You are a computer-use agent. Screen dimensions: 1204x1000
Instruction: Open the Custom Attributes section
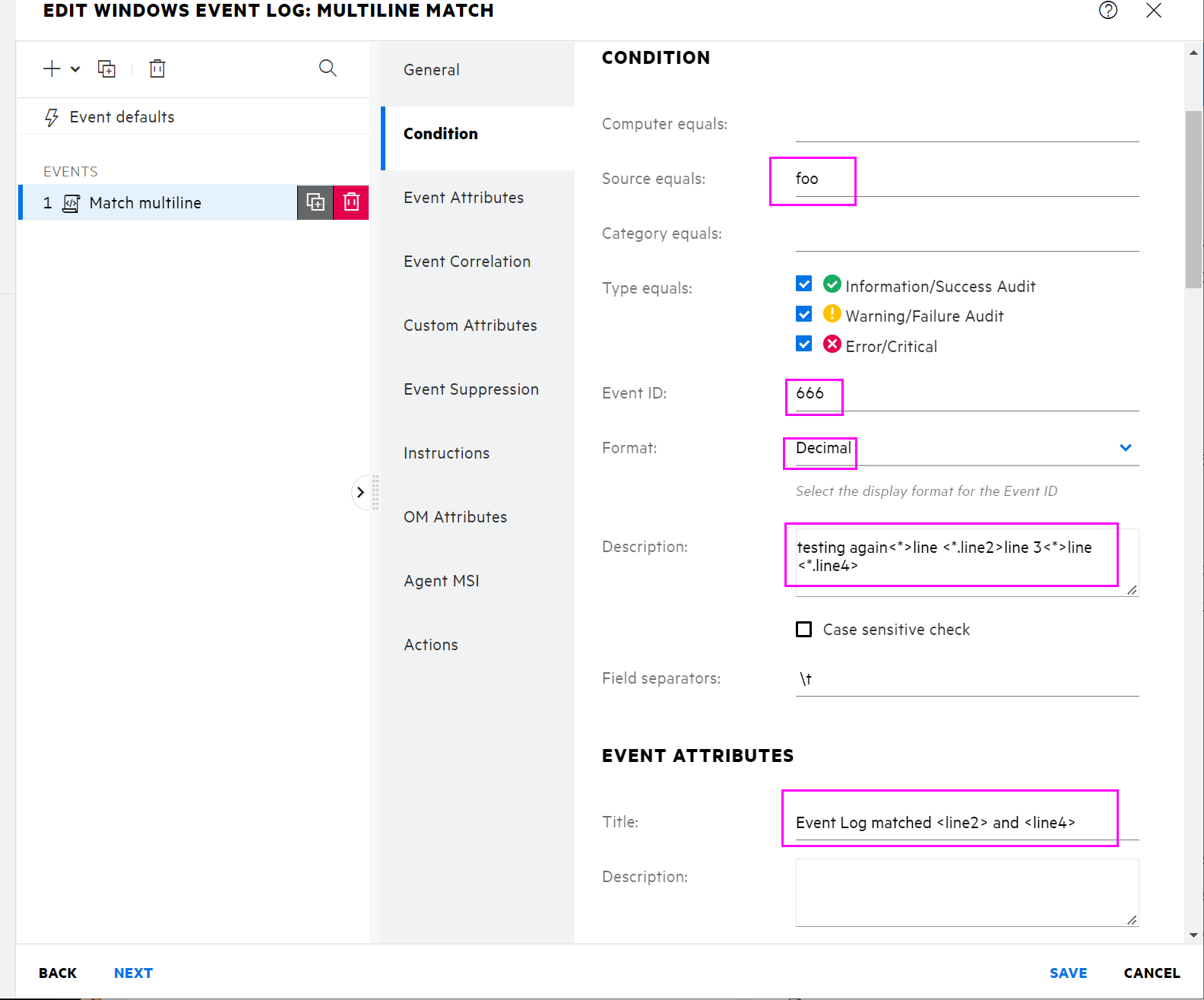(x=470, y=325)
